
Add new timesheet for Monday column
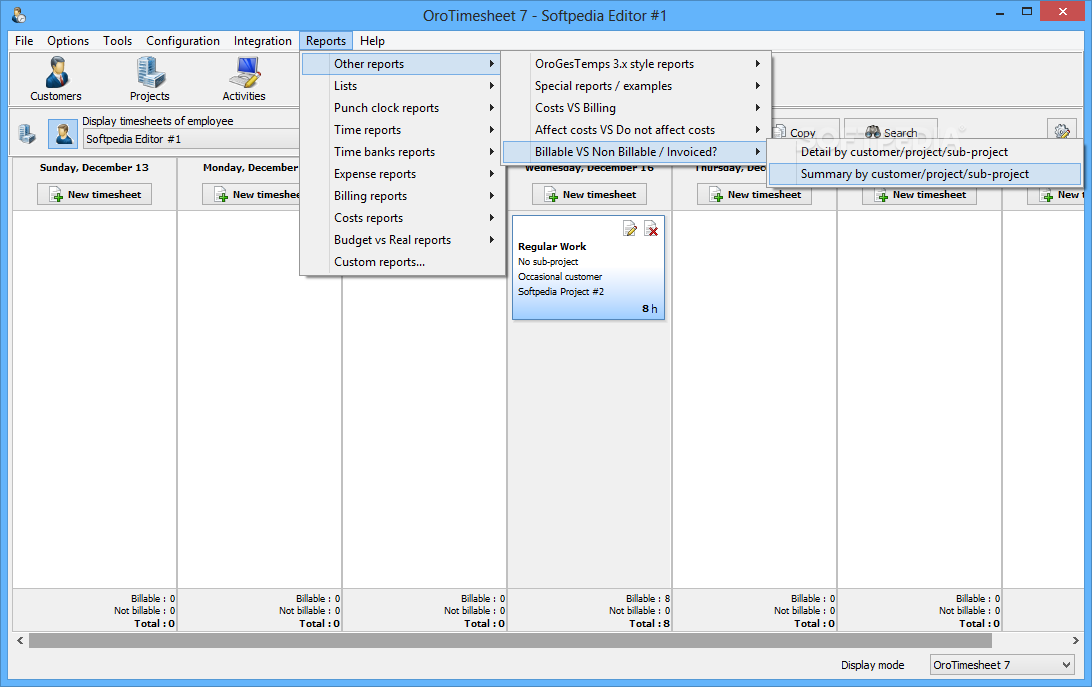click(x=251, y=194)
